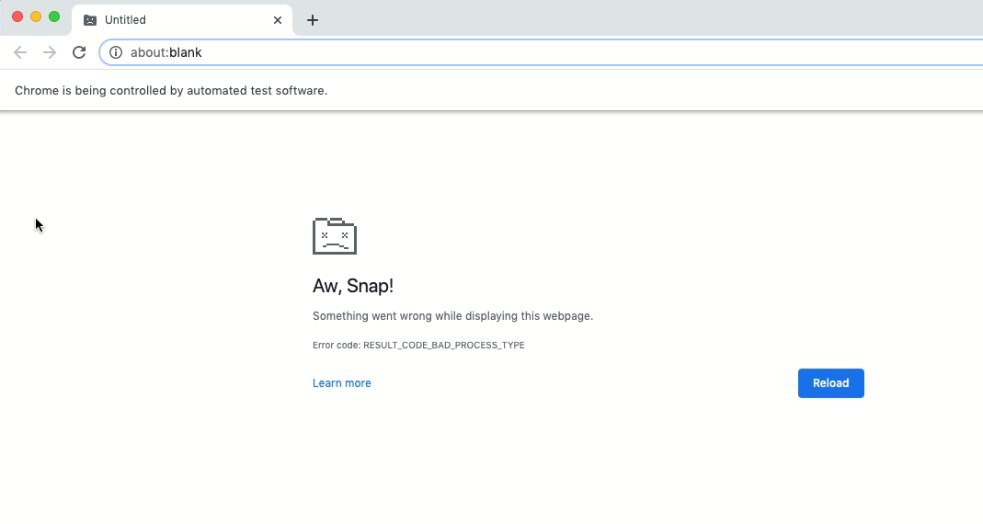Click the sad tab favicon on Untitled tab
Image resolution: width=983 pixels, height=524 pixels.
tap(90, 20)
